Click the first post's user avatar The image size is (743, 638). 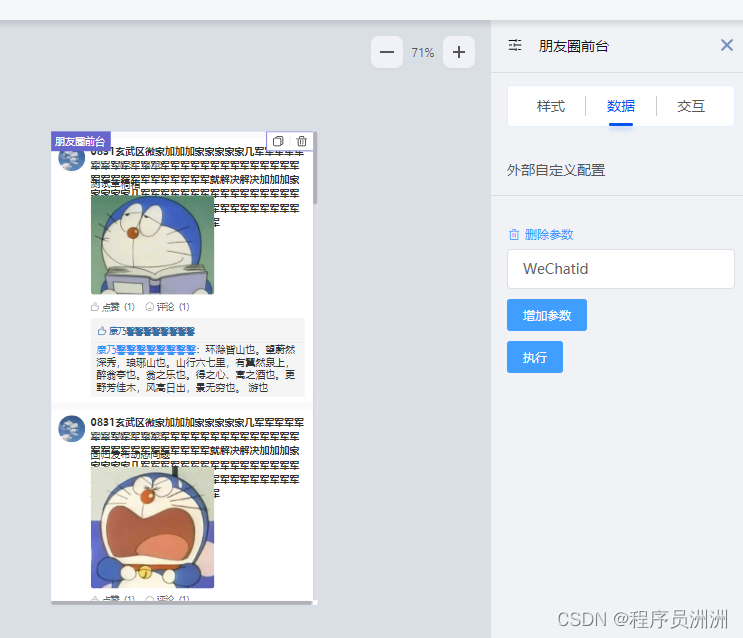click(x=72, y=159)
